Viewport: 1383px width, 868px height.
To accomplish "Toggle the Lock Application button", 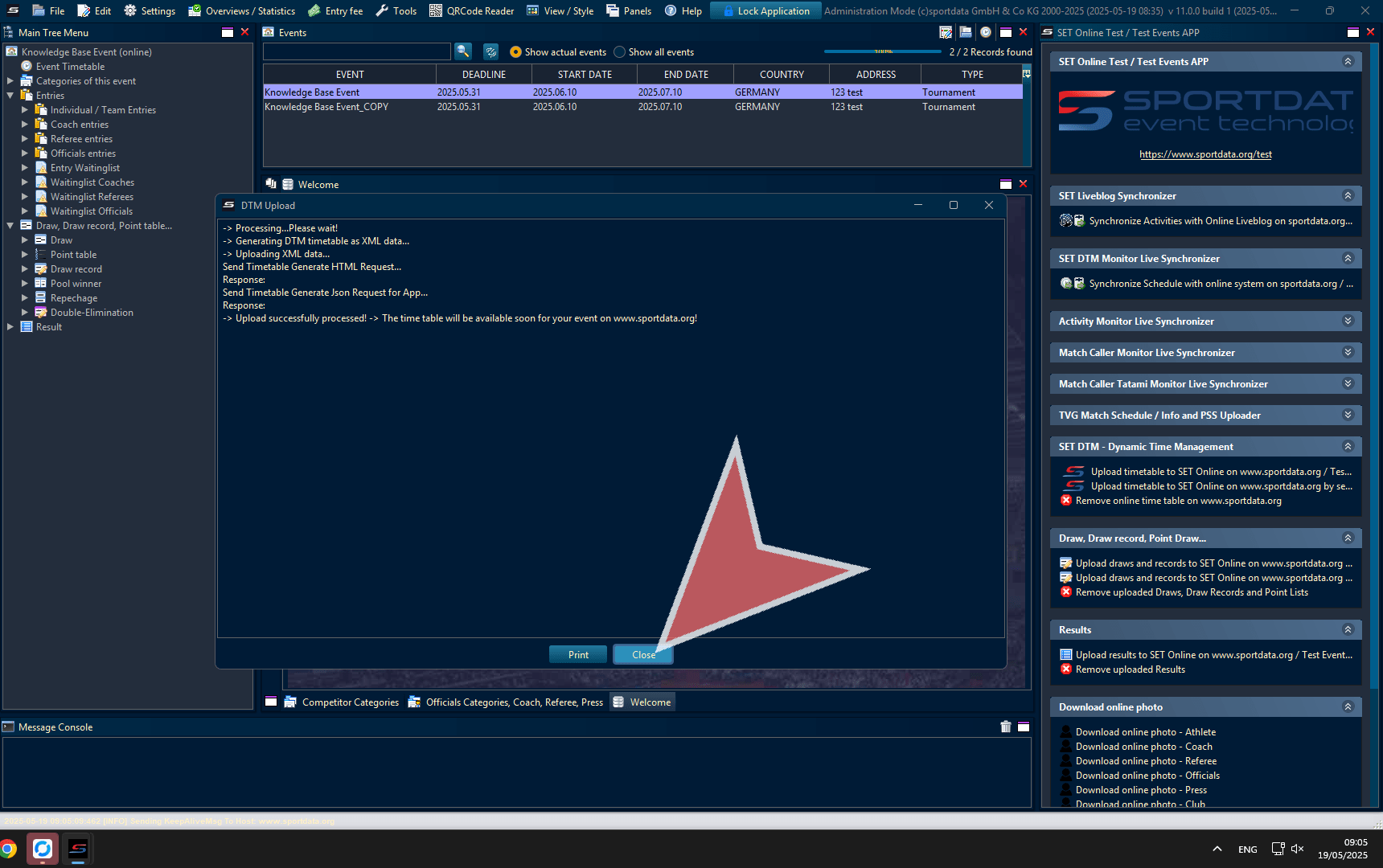I will point(765,10).
